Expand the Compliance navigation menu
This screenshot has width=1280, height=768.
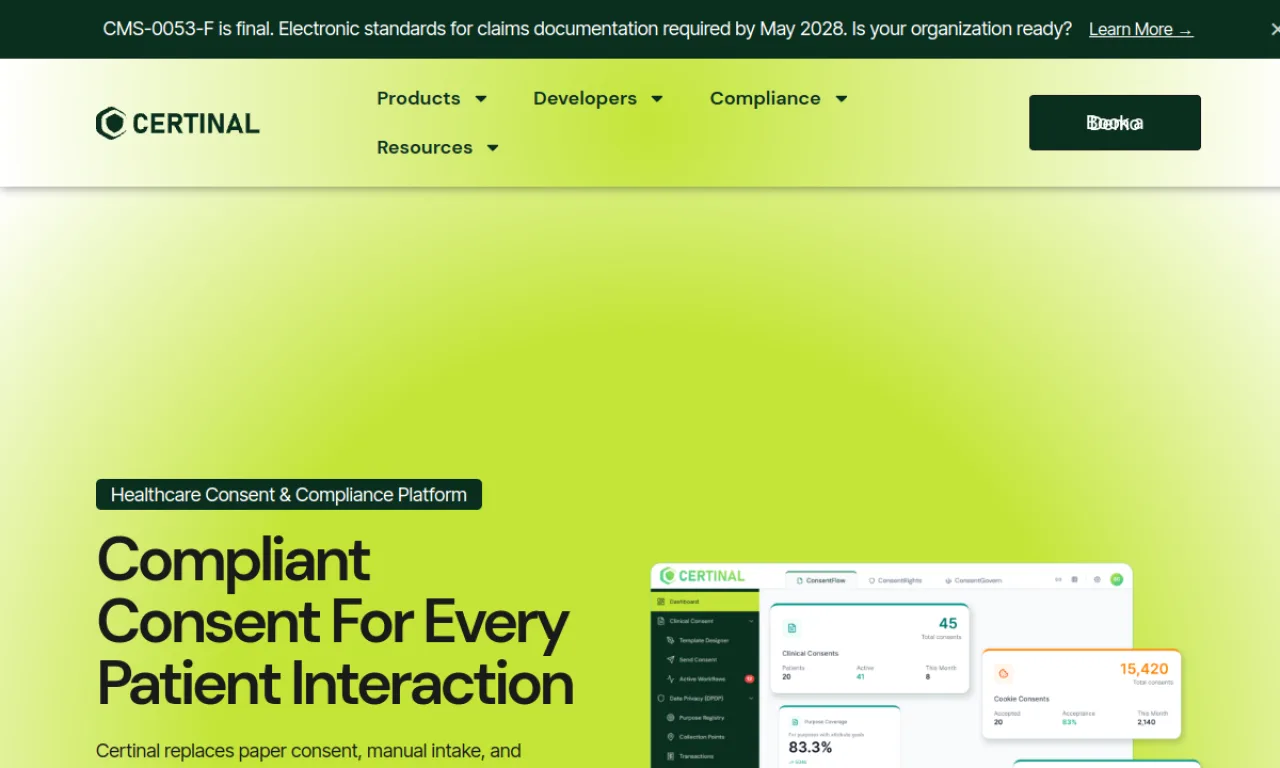[x=779, y=98]
